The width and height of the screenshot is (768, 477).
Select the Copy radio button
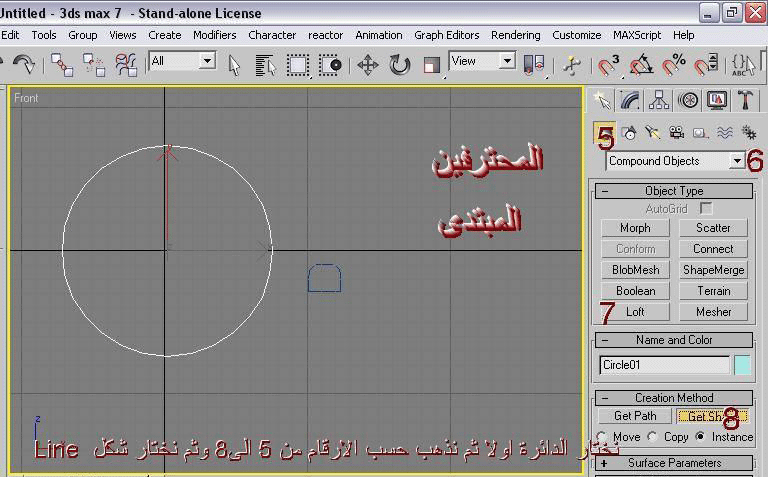(652, 436)
